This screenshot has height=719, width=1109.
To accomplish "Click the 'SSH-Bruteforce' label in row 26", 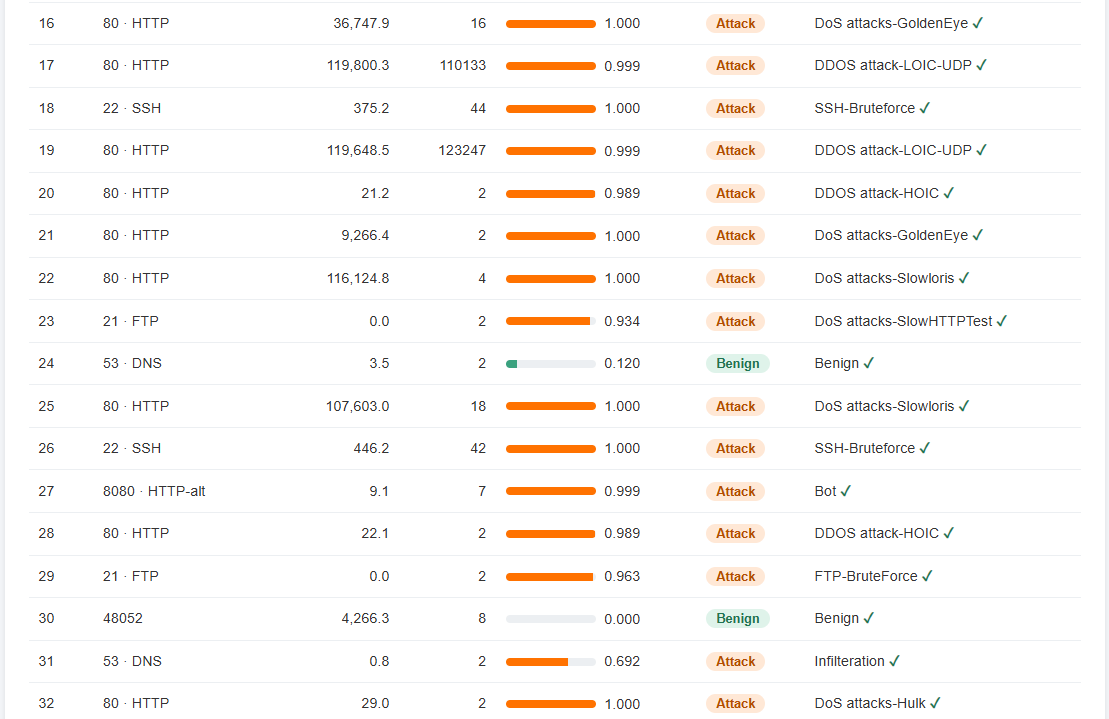I will click(865, 448).
